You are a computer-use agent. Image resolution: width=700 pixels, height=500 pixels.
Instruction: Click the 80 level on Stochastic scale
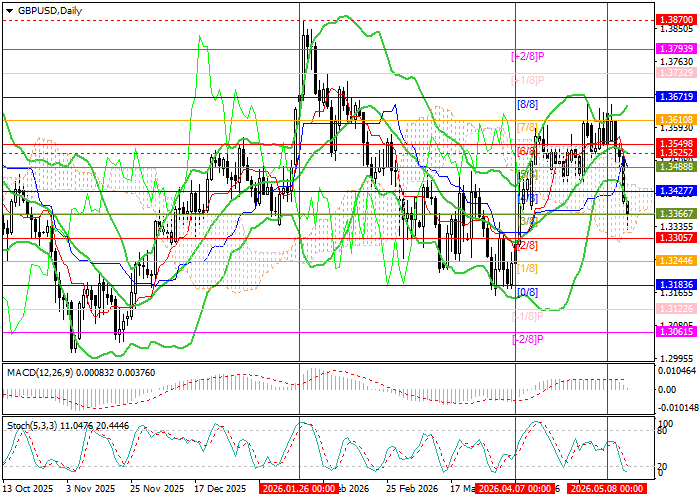coord(663,431)
